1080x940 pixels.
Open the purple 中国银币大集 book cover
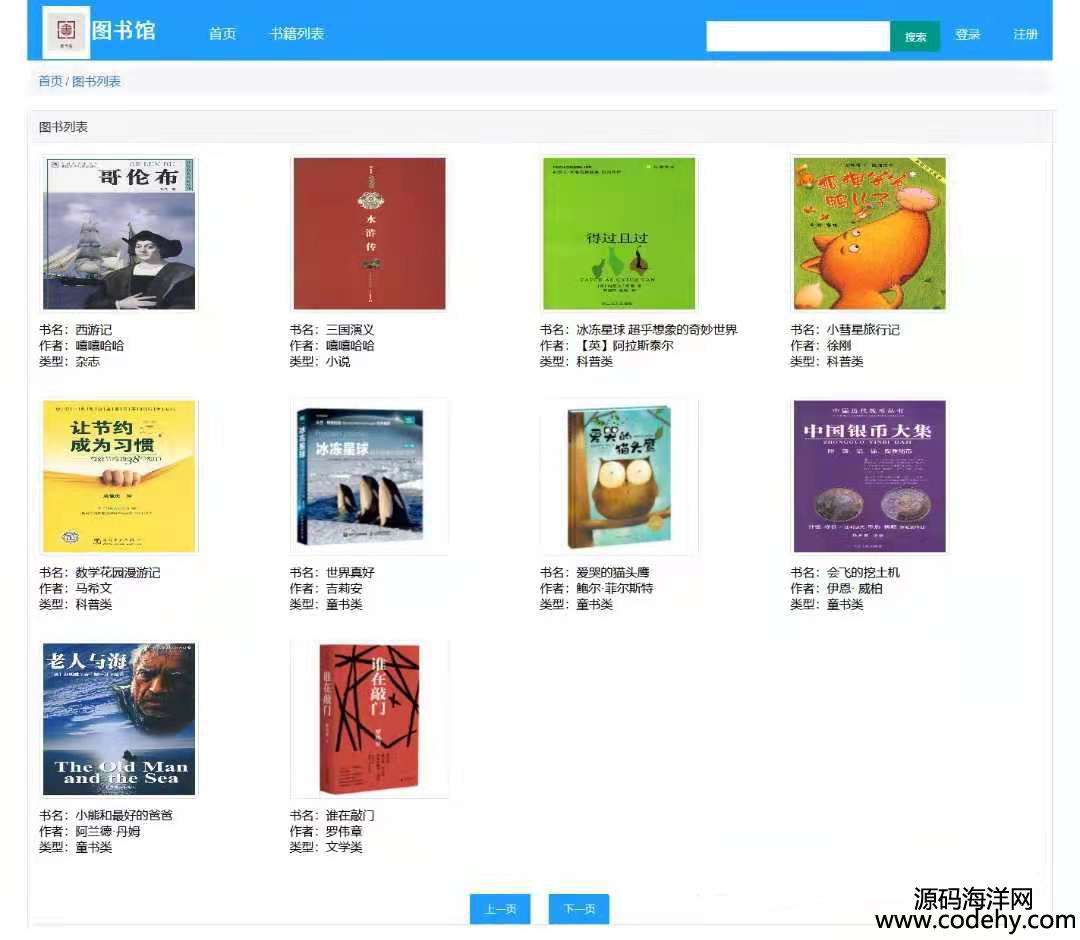coord(869,477)
